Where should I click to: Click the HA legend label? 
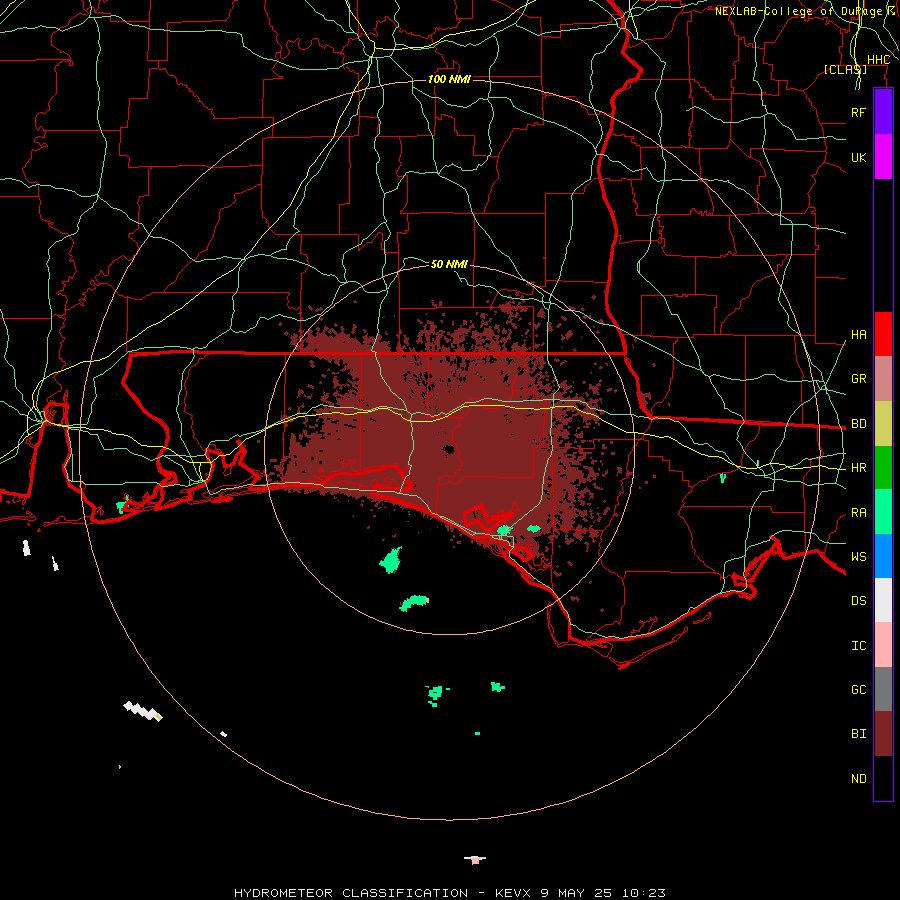[x=858, y=335]
